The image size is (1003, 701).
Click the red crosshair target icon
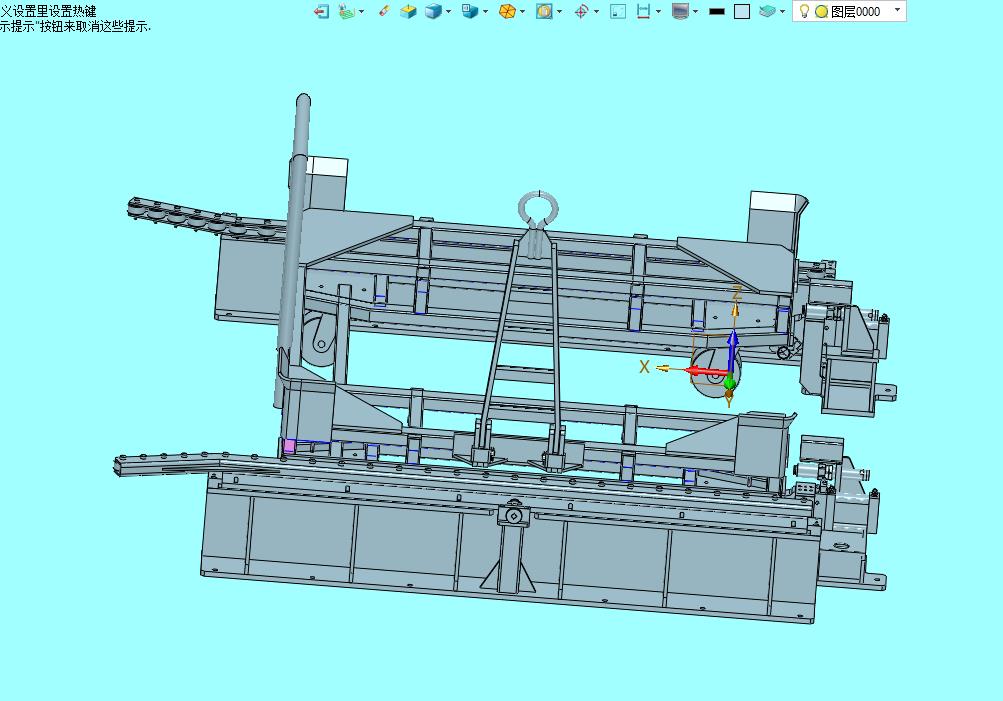[581, 11]
